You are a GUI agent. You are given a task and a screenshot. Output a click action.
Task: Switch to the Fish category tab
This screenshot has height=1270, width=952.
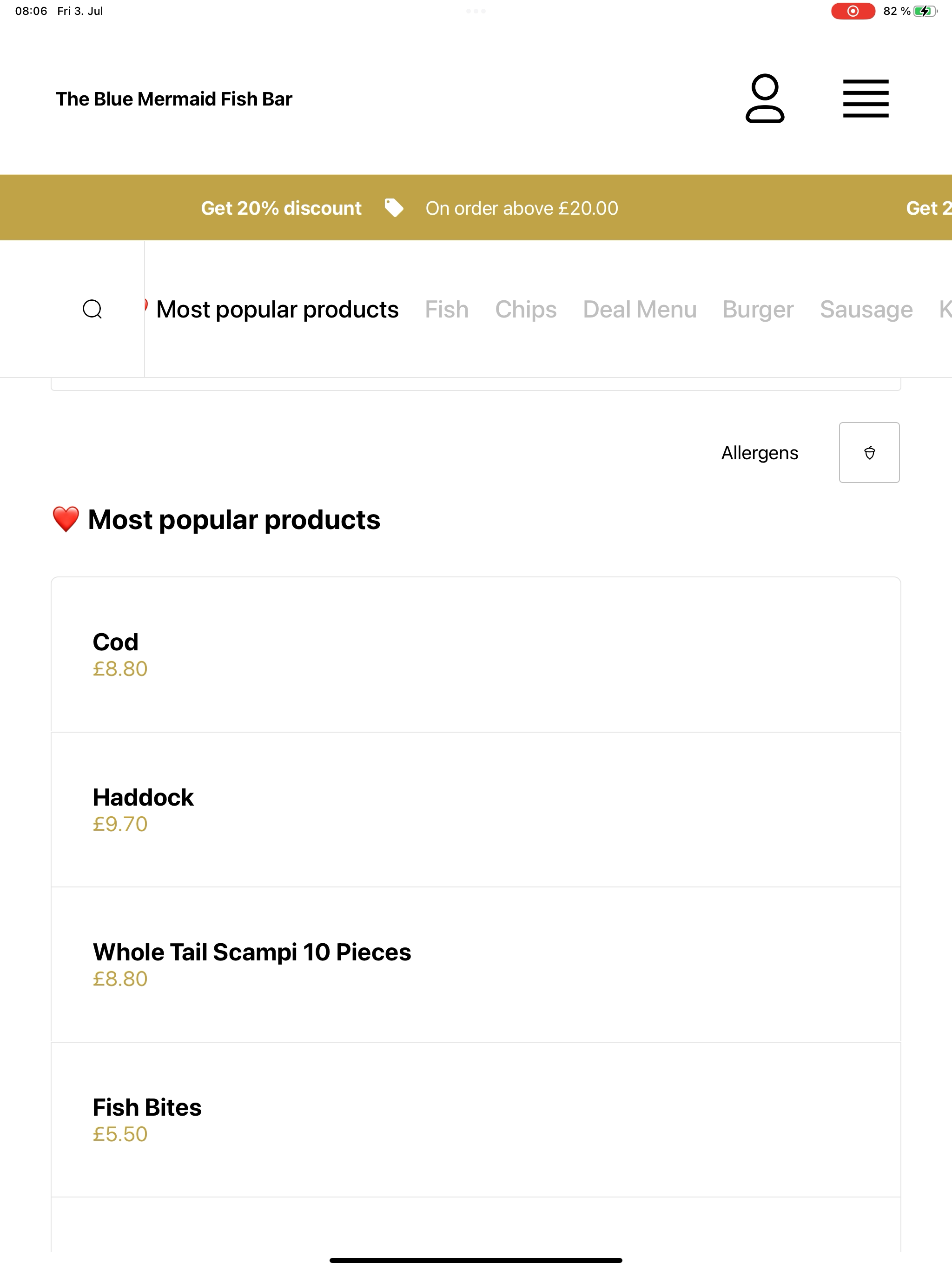point(447,310)
